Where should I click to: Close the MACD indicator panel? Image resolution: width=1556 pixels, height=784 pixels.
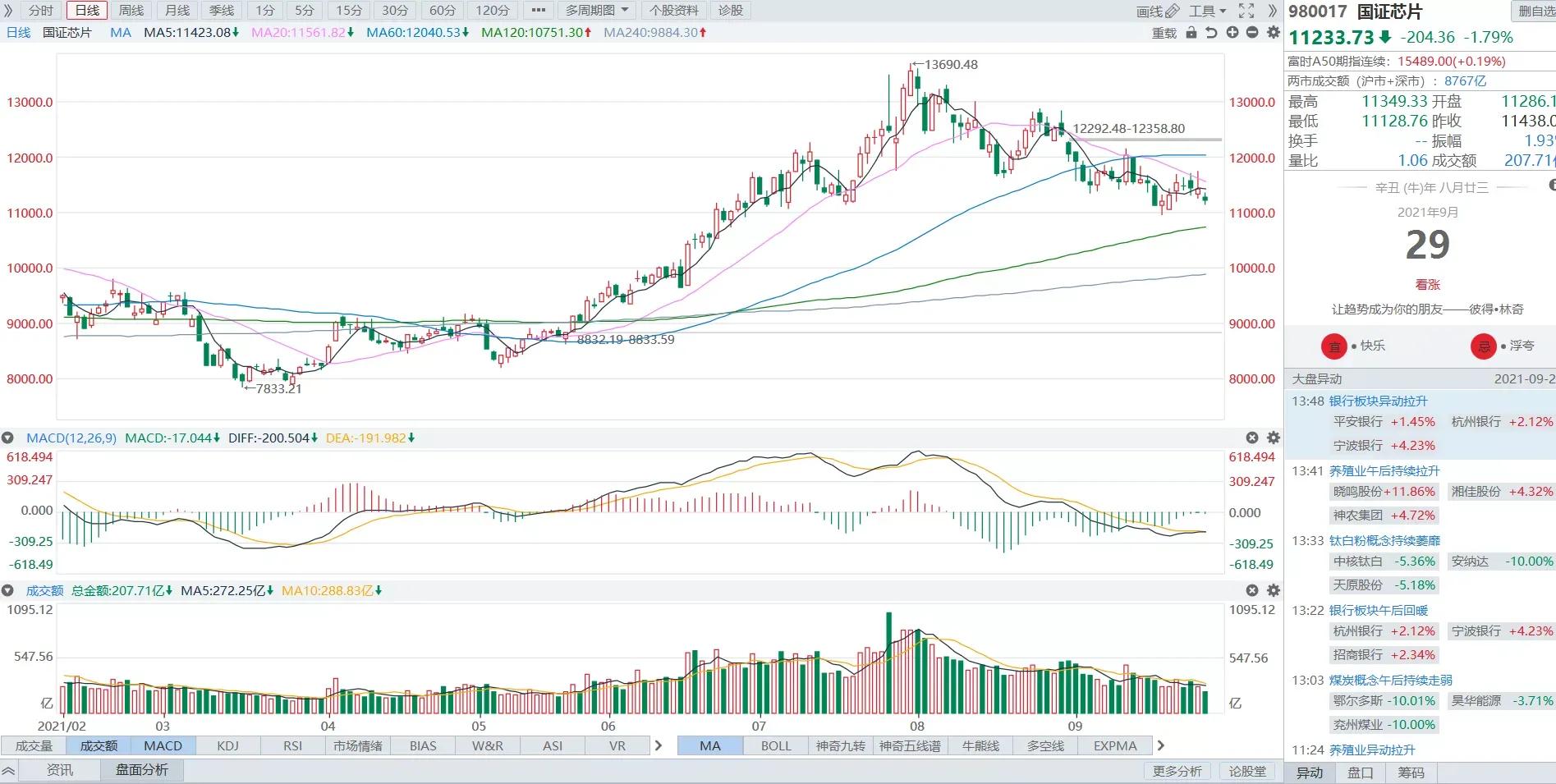point(1252,438)
